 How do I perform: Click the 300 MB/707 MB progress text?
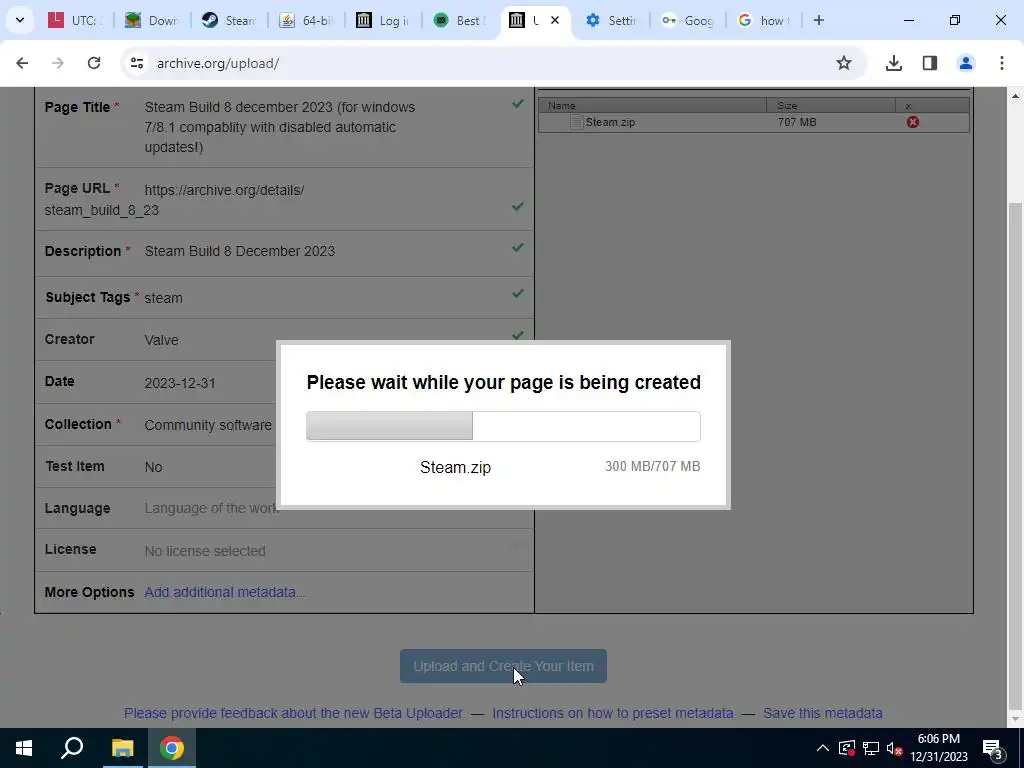tap(652, 466)
